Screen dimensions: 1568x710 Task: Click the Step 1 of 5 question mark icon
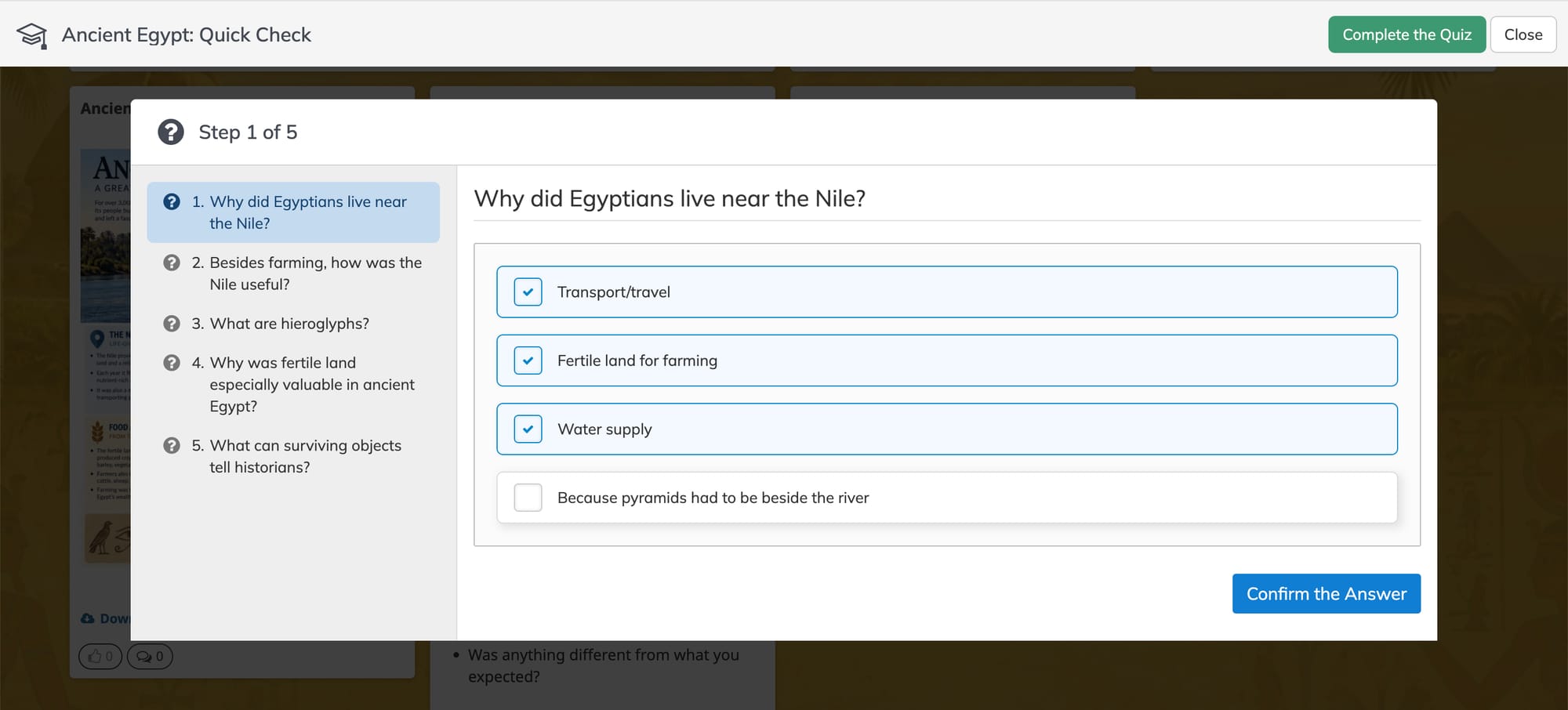[171, 132]
